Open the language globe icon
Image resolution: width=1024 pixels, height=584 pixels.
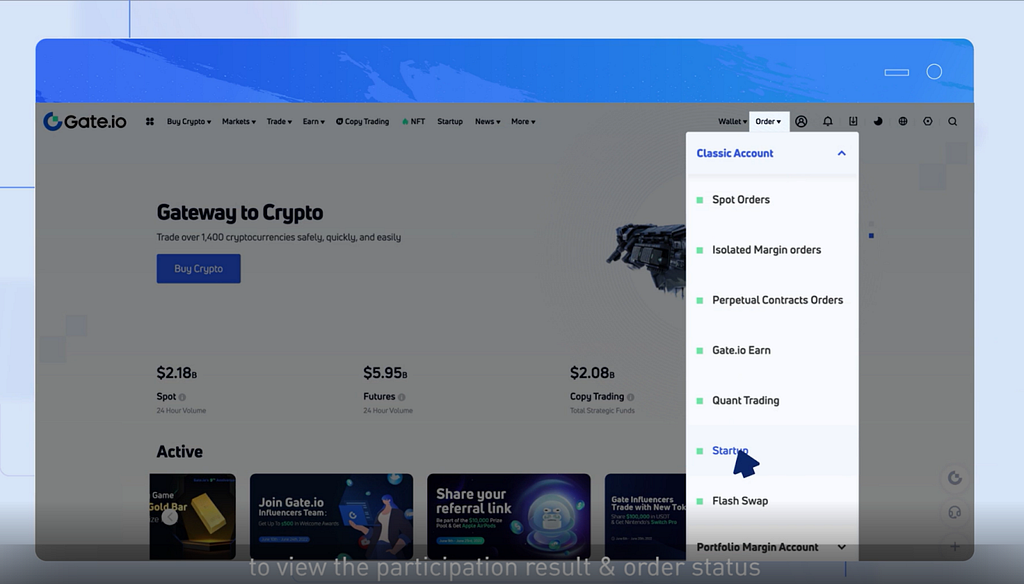click(903, 122)
